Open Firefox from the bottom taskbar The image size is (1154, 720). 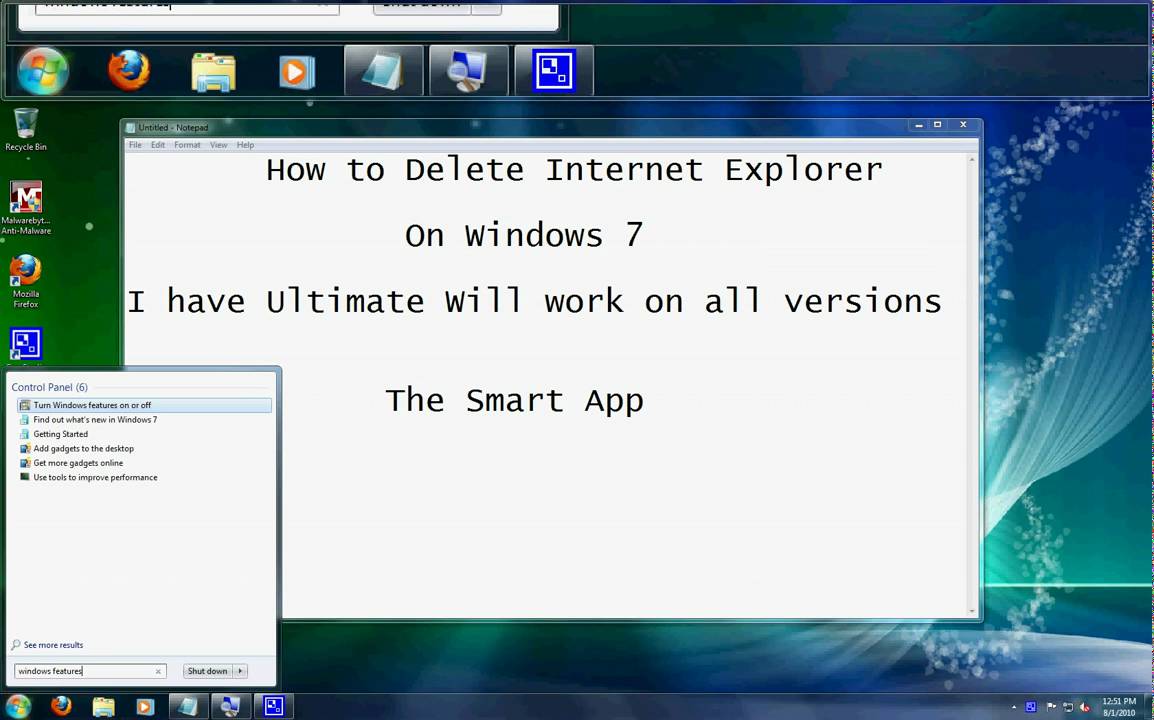pyautogui.click(x=62, y=706)
